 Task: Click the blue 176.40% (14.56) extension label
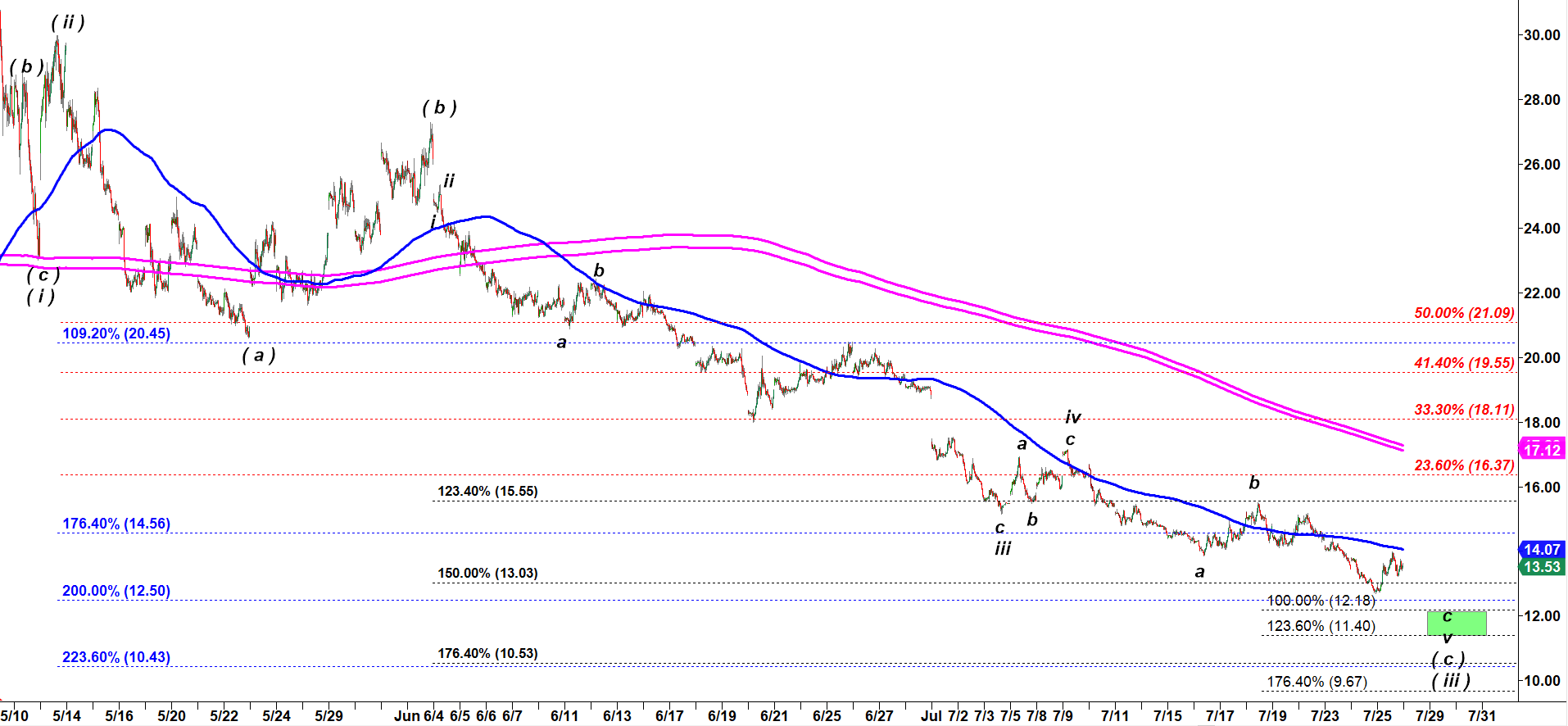coord(116,524)
